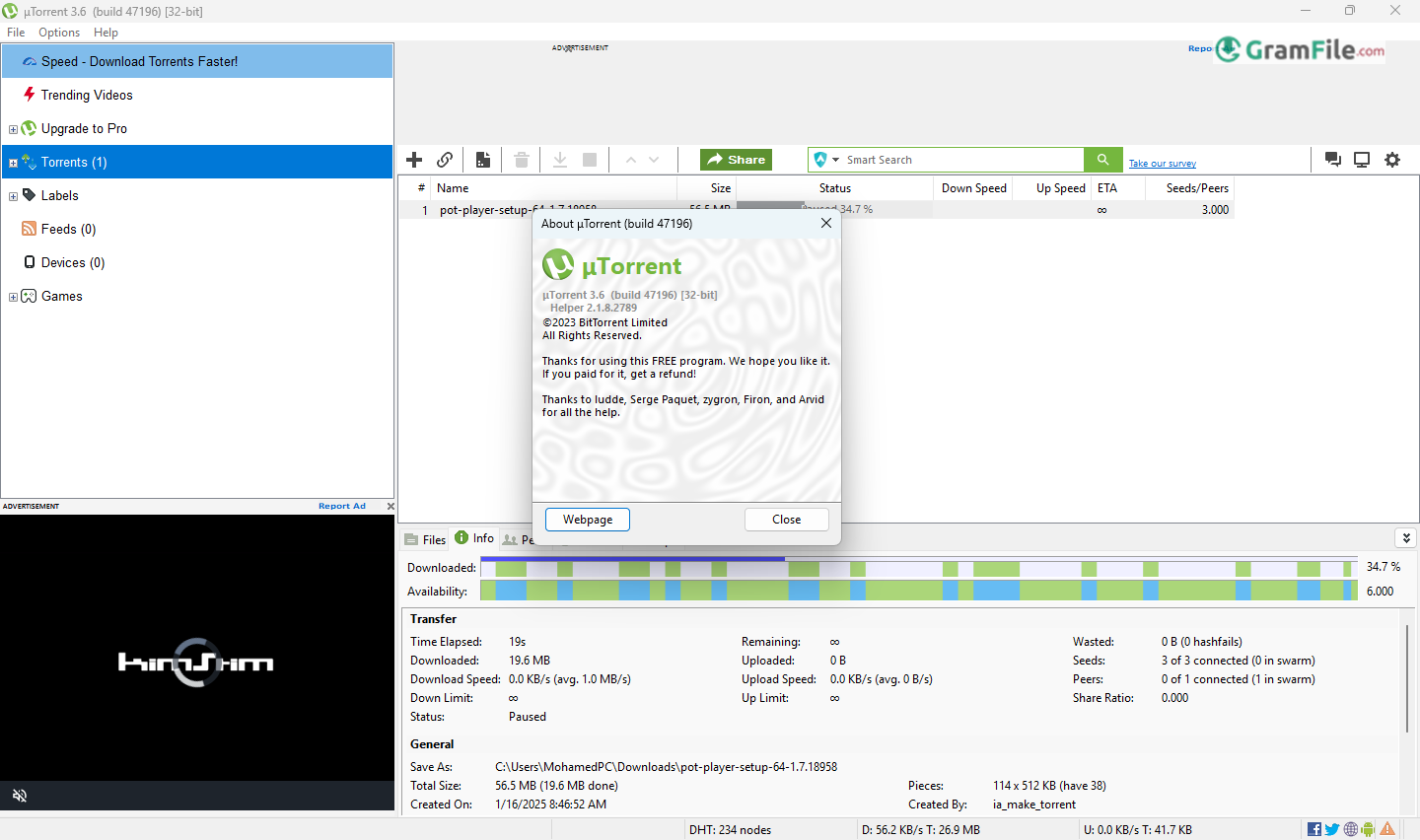Screen dimensions: 1420x840
Task: Open the Options menu
Action: click(59, 33)
